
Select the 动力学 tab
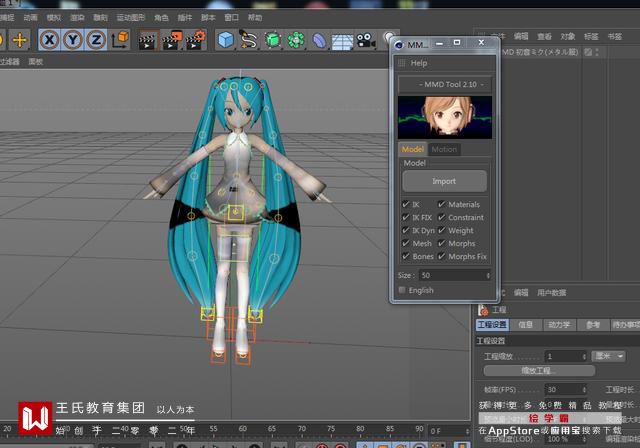click(559, 325)
